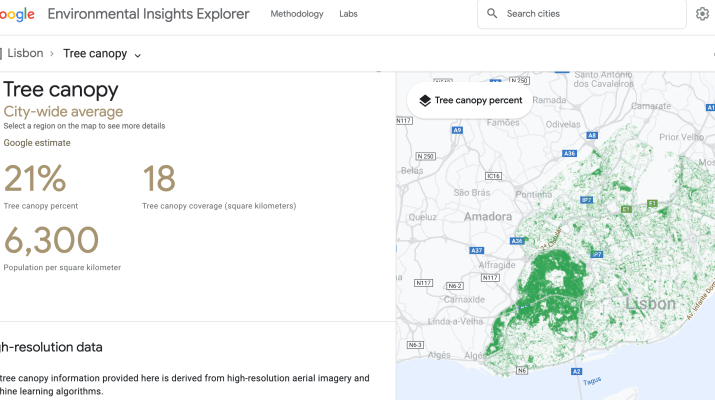Click the settings gear icon
Image resolution: width=715 pixels, height=400 pixels.
(702, 14)
